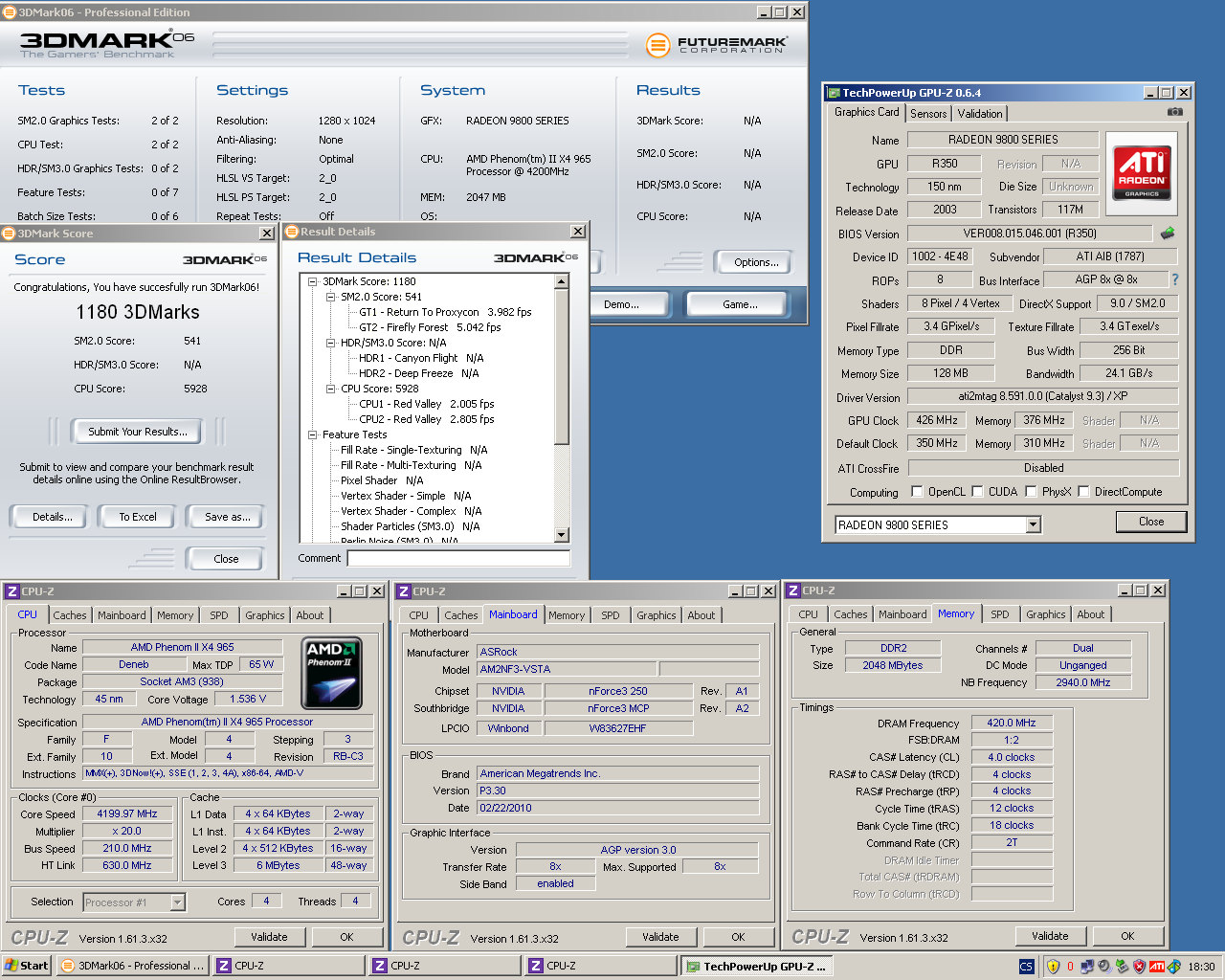This screenshot has width=1225, height=980.
Task: Click the Options... button in 3DMark06
Action: point(757,262)
